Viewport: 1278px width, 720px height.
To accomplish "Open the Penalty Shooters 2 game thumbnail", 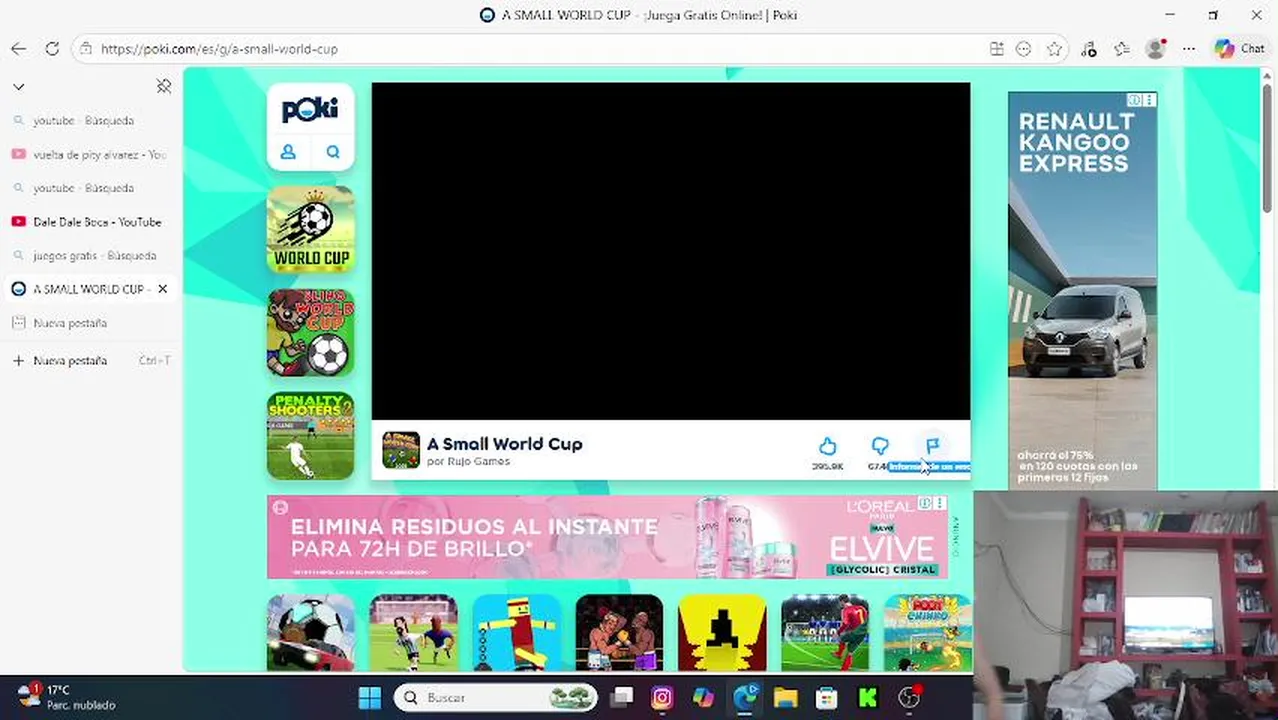I will [x=310, y=436].
